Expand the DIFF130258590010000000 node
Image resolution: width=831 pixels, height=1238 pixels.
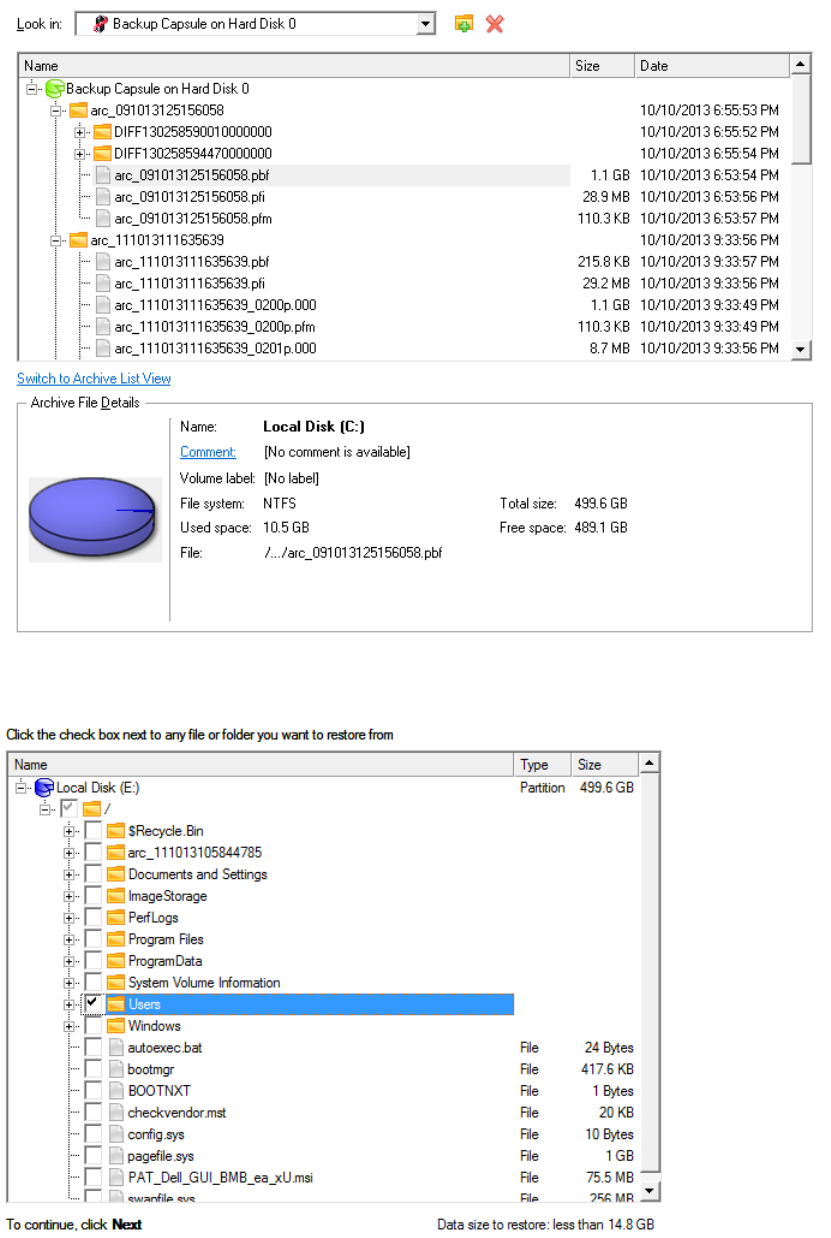tap(81, 132)
